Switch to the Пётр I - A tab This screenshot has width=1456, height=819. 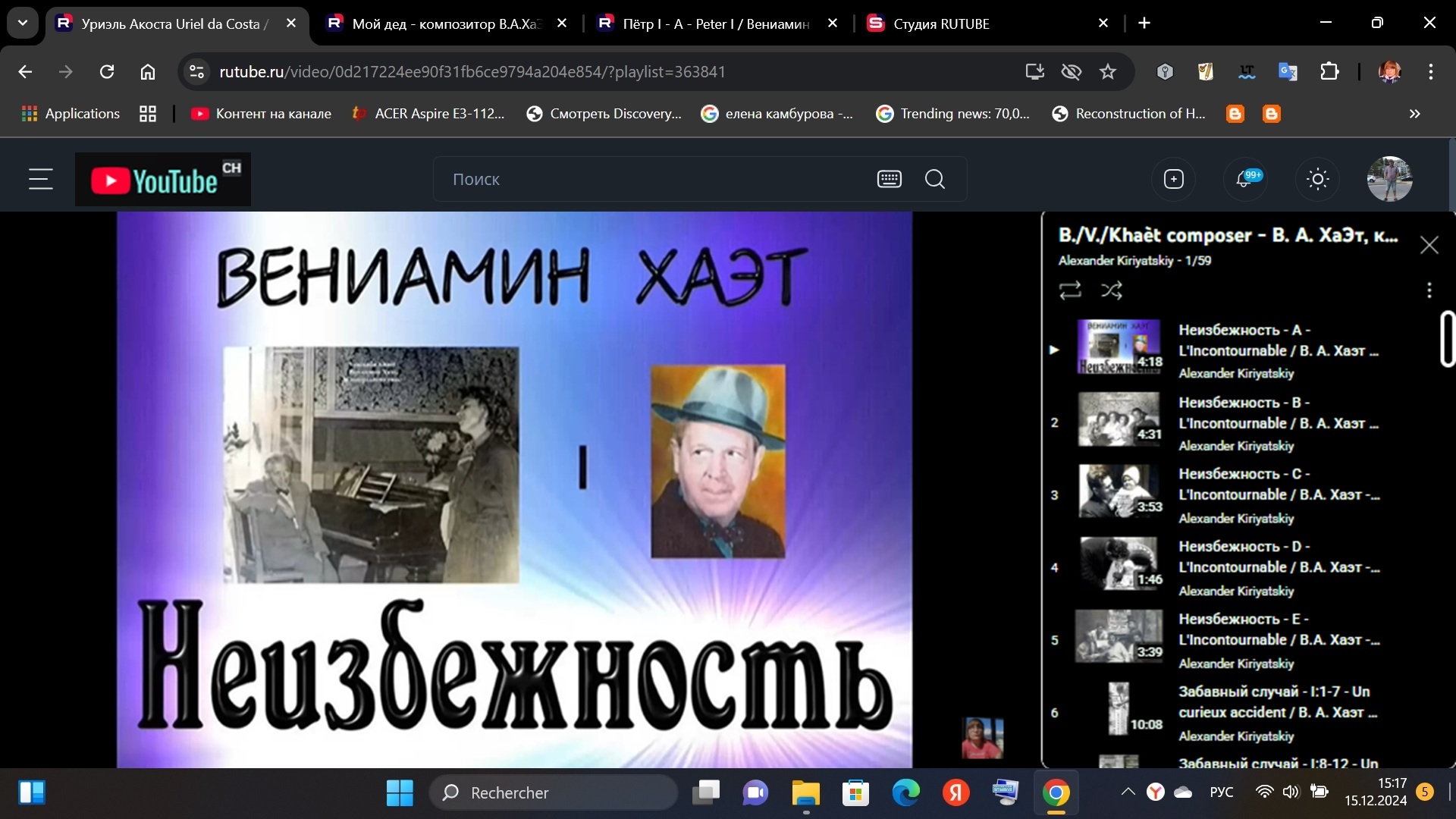pos(713,24)
